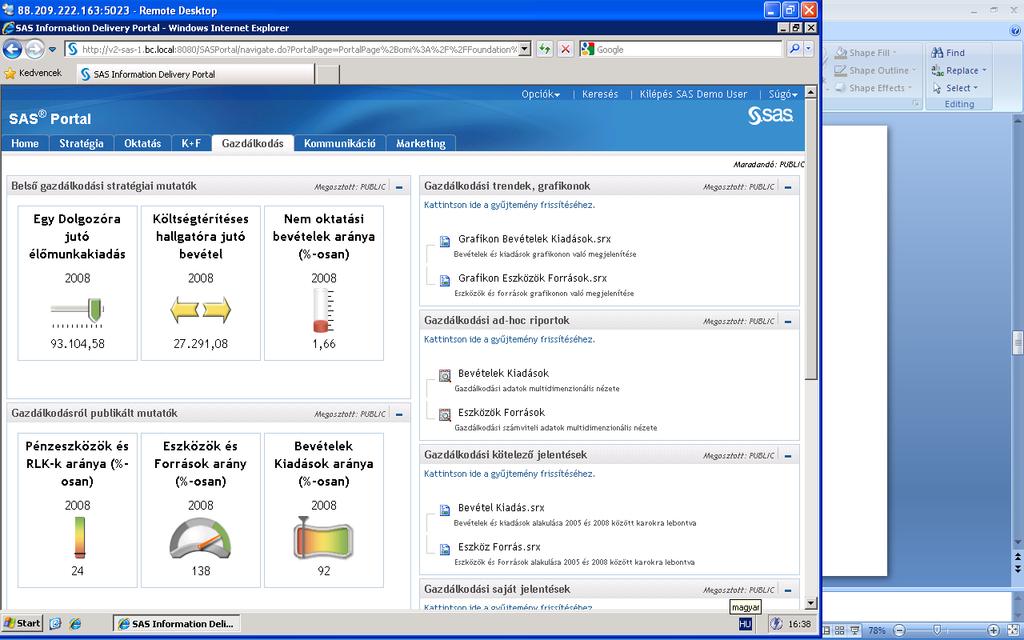Screen dimensions: 1024x640
Task: Click the magnifier search button beside Google box
Action: click(794, 49)
